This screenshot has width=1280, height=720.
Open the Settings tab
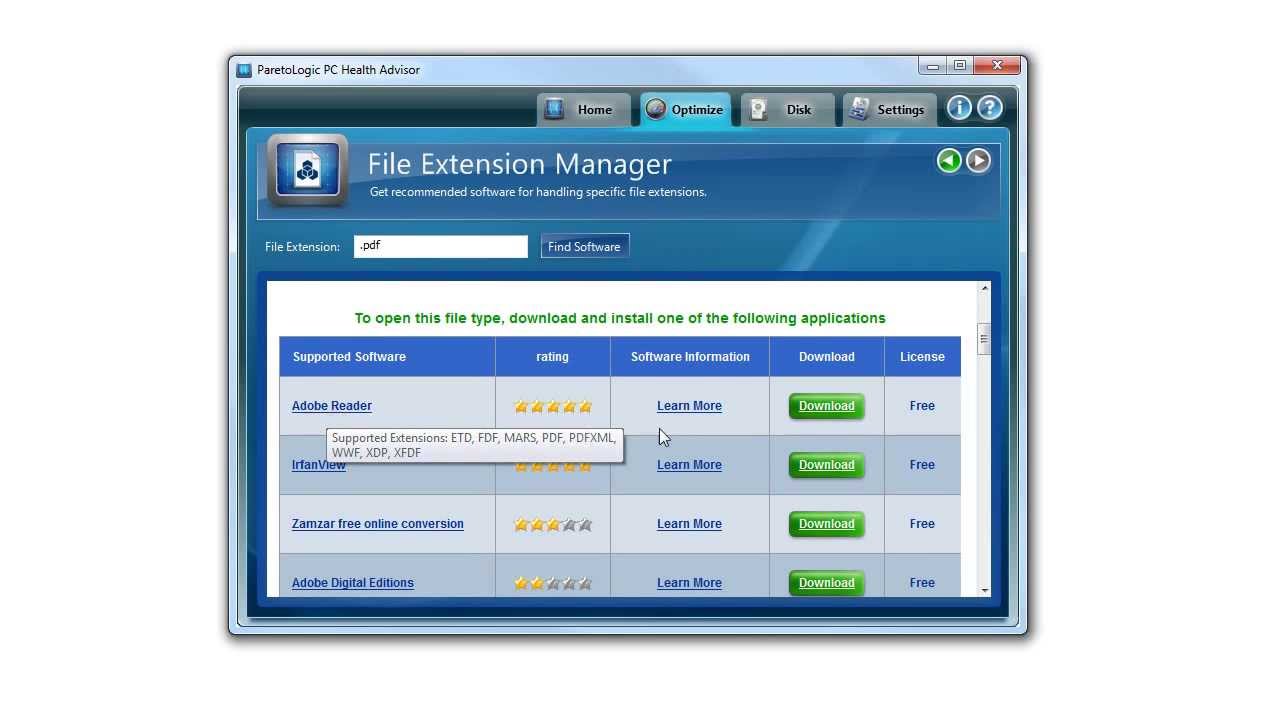[889, 110]
